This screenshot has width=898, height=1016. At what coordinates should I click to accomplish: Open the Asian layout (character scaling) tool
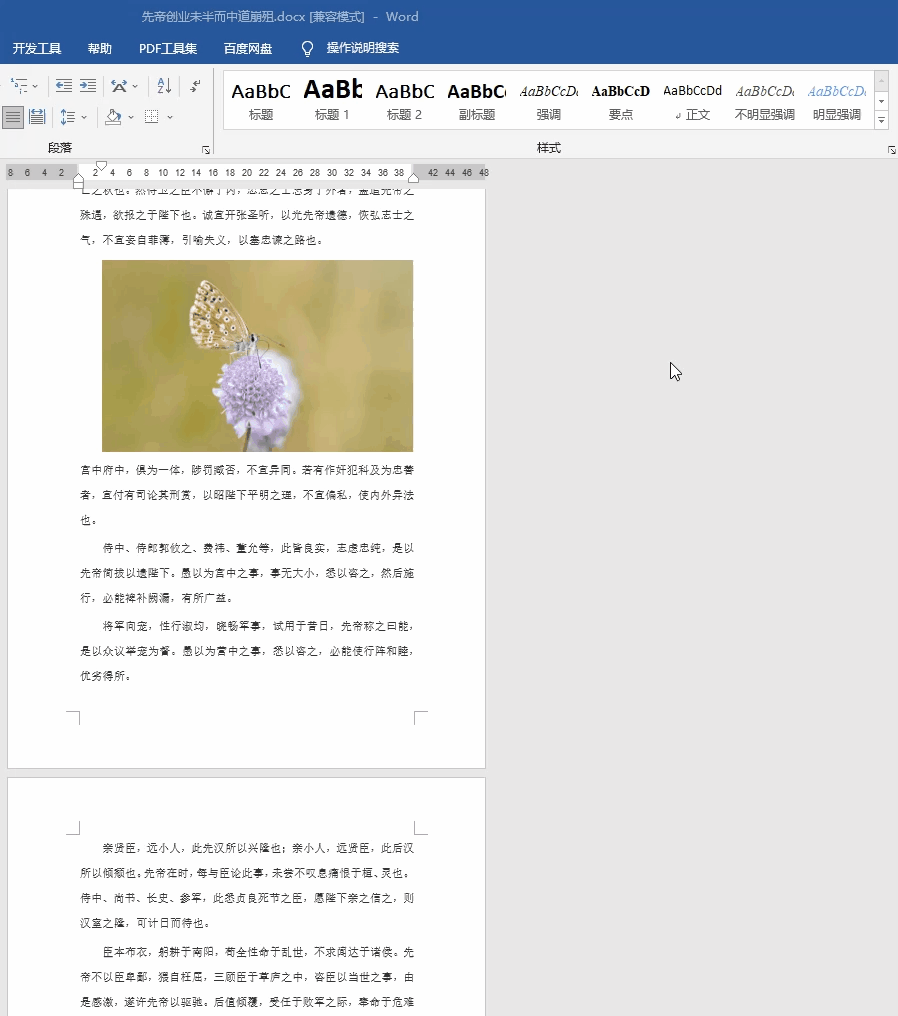pos(119,86)
